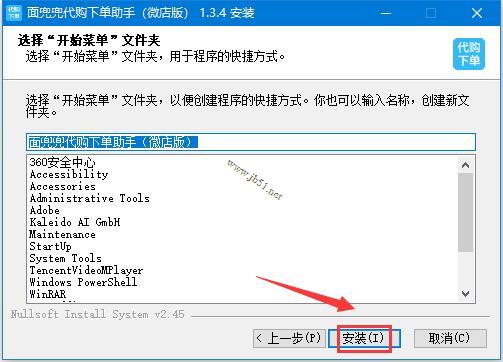Click the folder list scroll-down arrow
The image size is (503, 362).
[x=466, y=294]
